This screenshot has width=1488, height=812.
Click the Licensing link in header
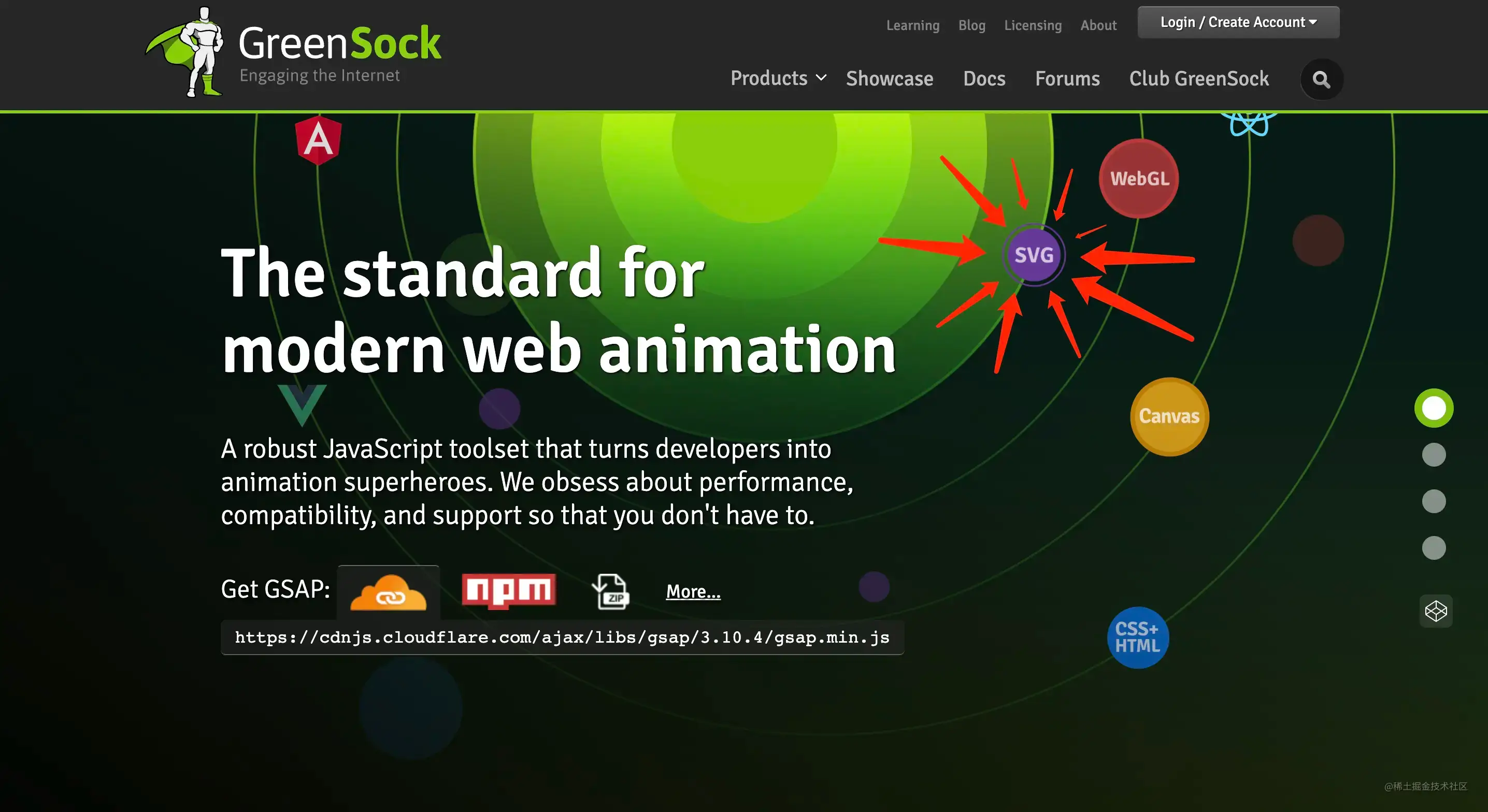point(1032,25)
